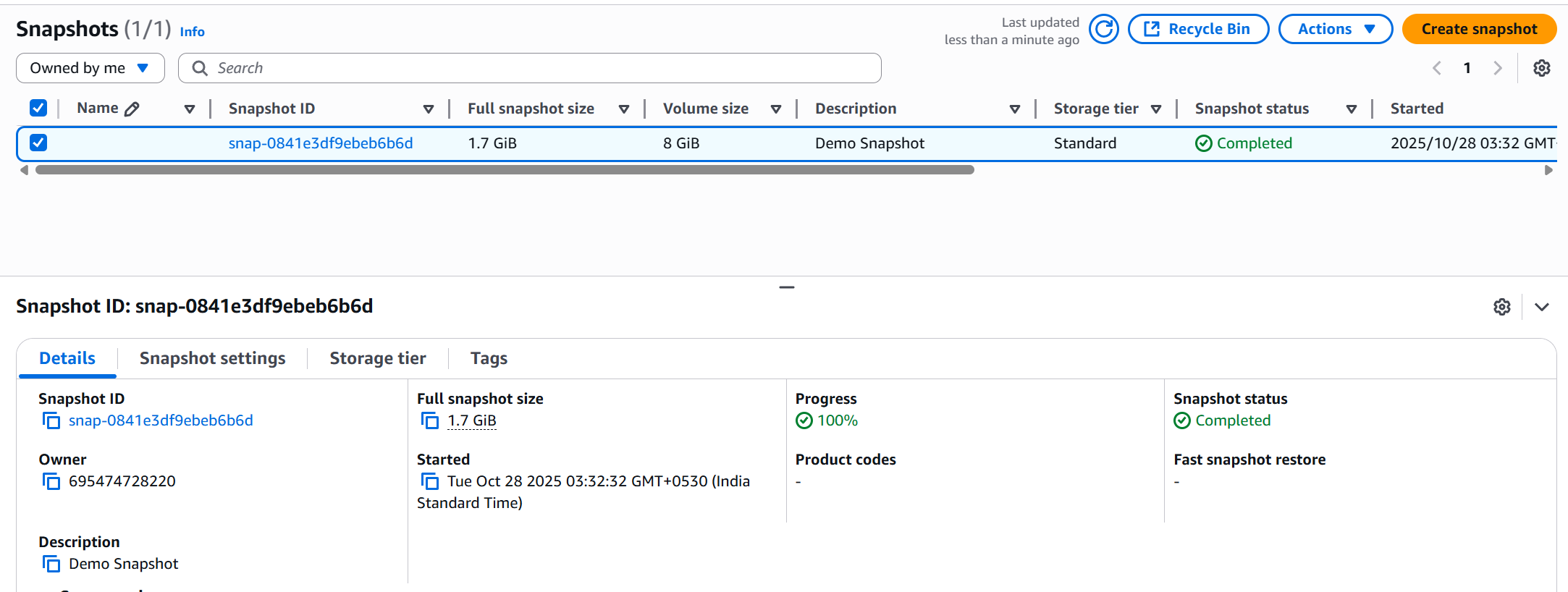The image size is (1568, 592).
Task: Copy the Snapshot ID in Details
Action: (51, 420)
